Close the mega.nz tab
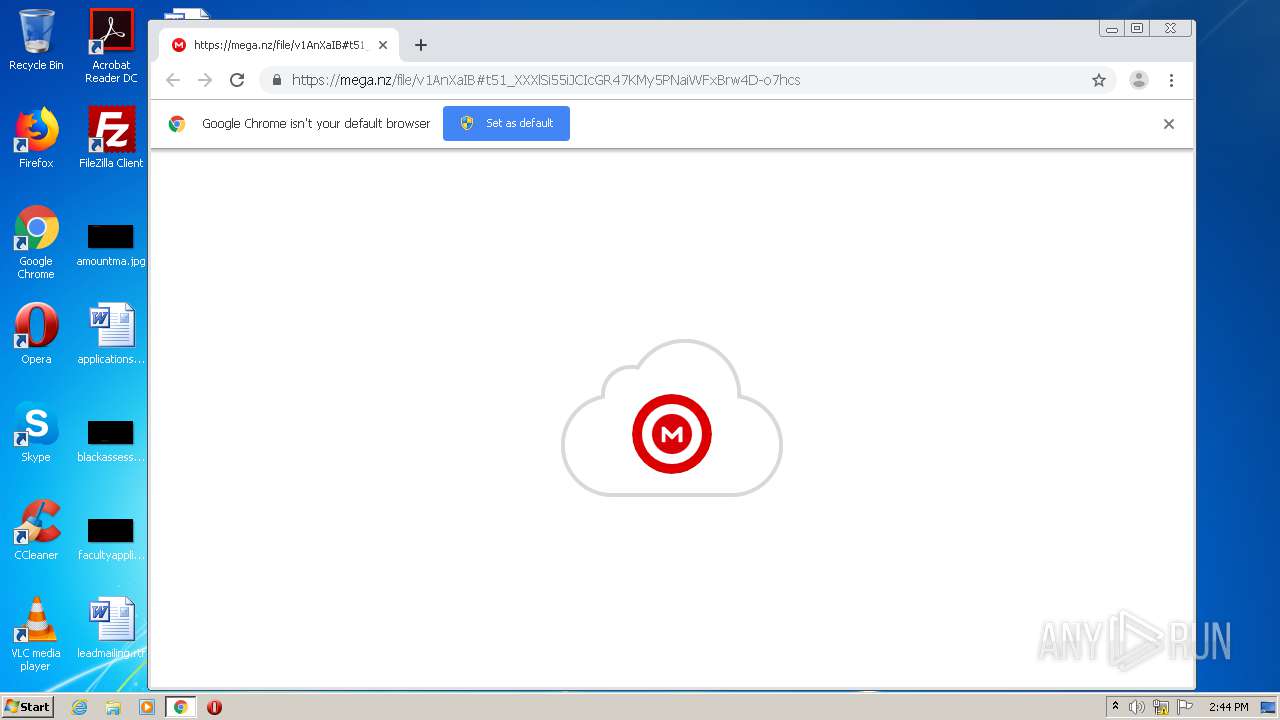Image resolution: width=1280 pixels, height=720 pixels. tap(383, 45)
